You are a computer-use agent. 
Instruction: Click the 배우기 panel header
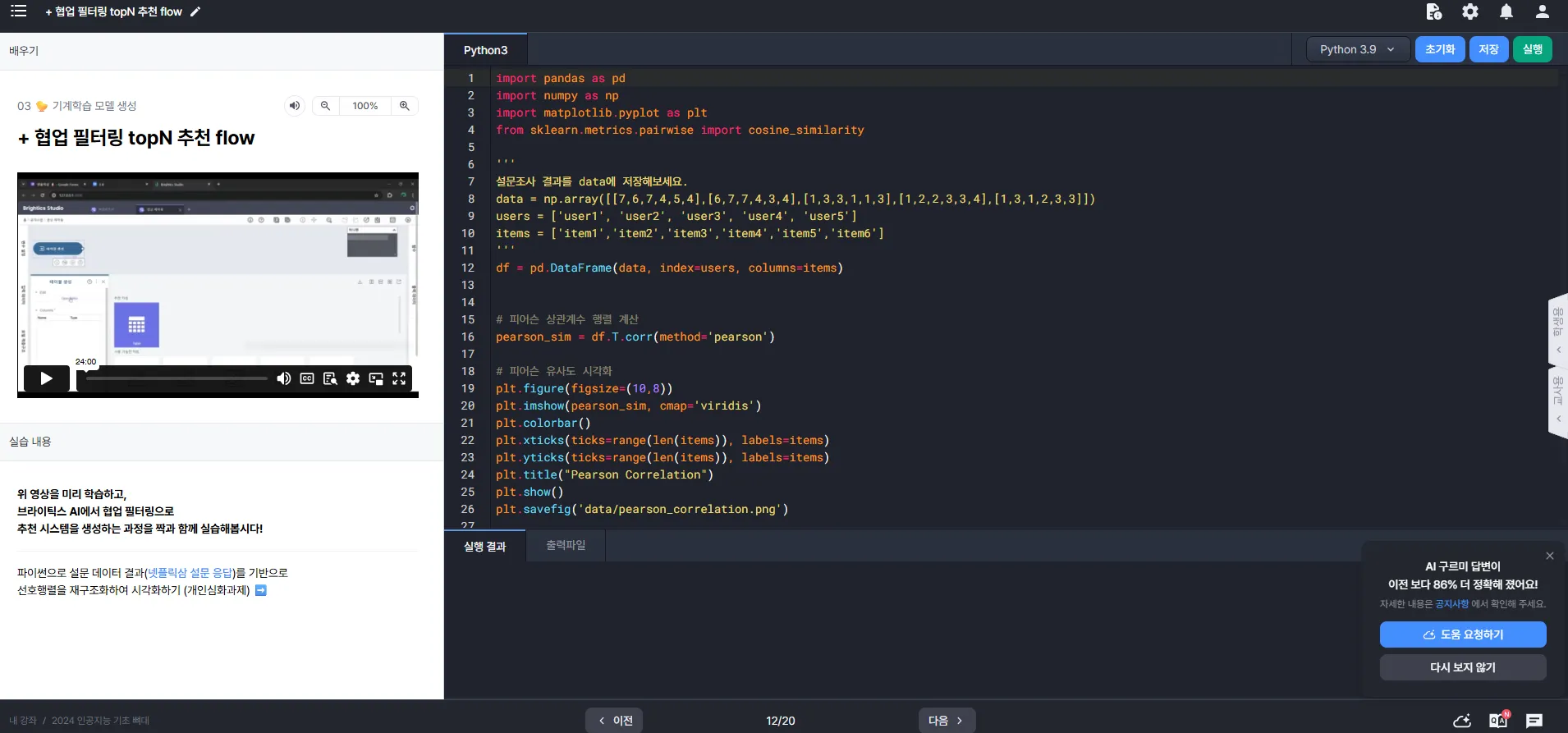pos(24,51)
